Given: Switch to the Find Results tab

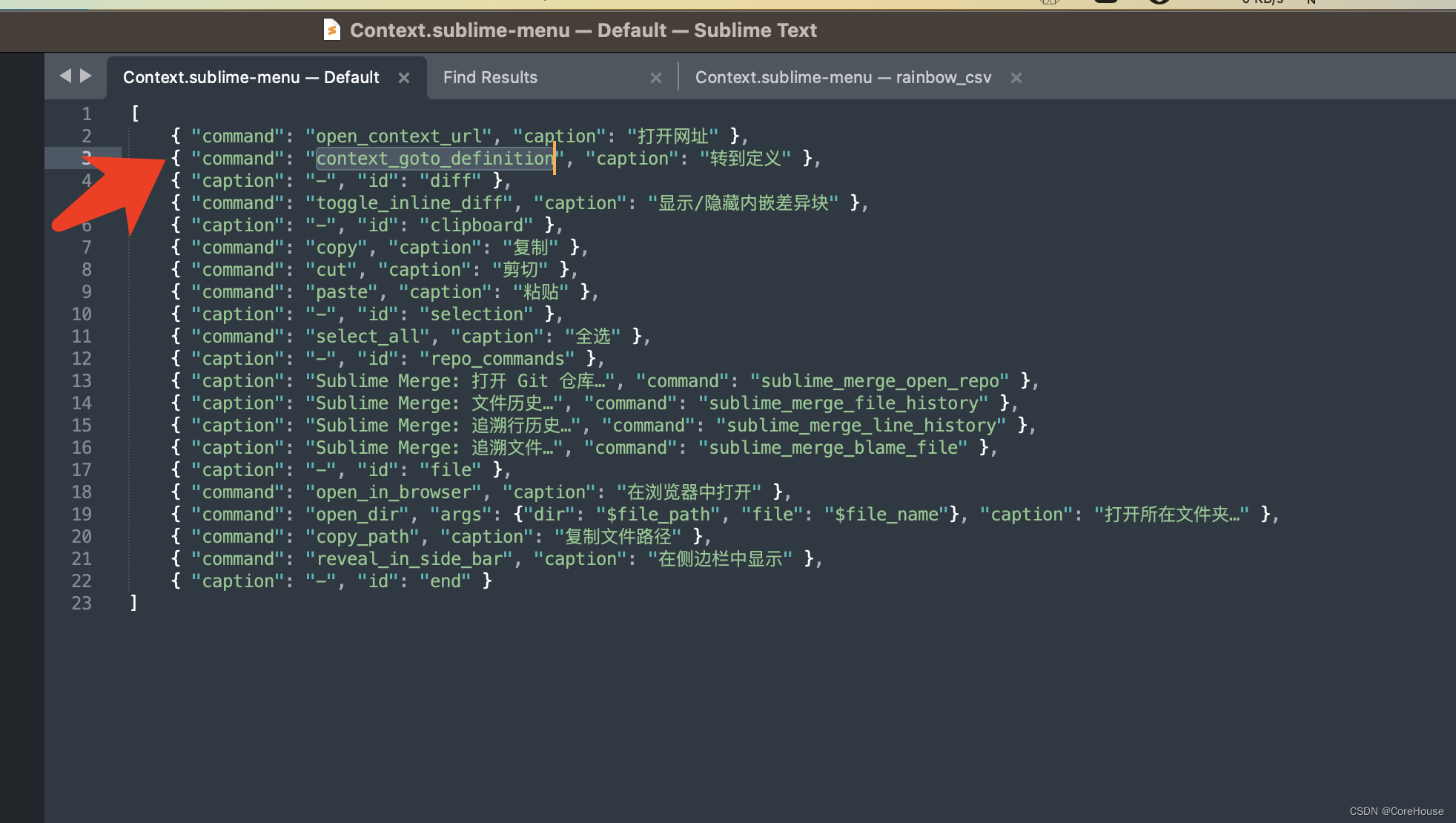Looking at the screenshot, I should tap(490, 77).
